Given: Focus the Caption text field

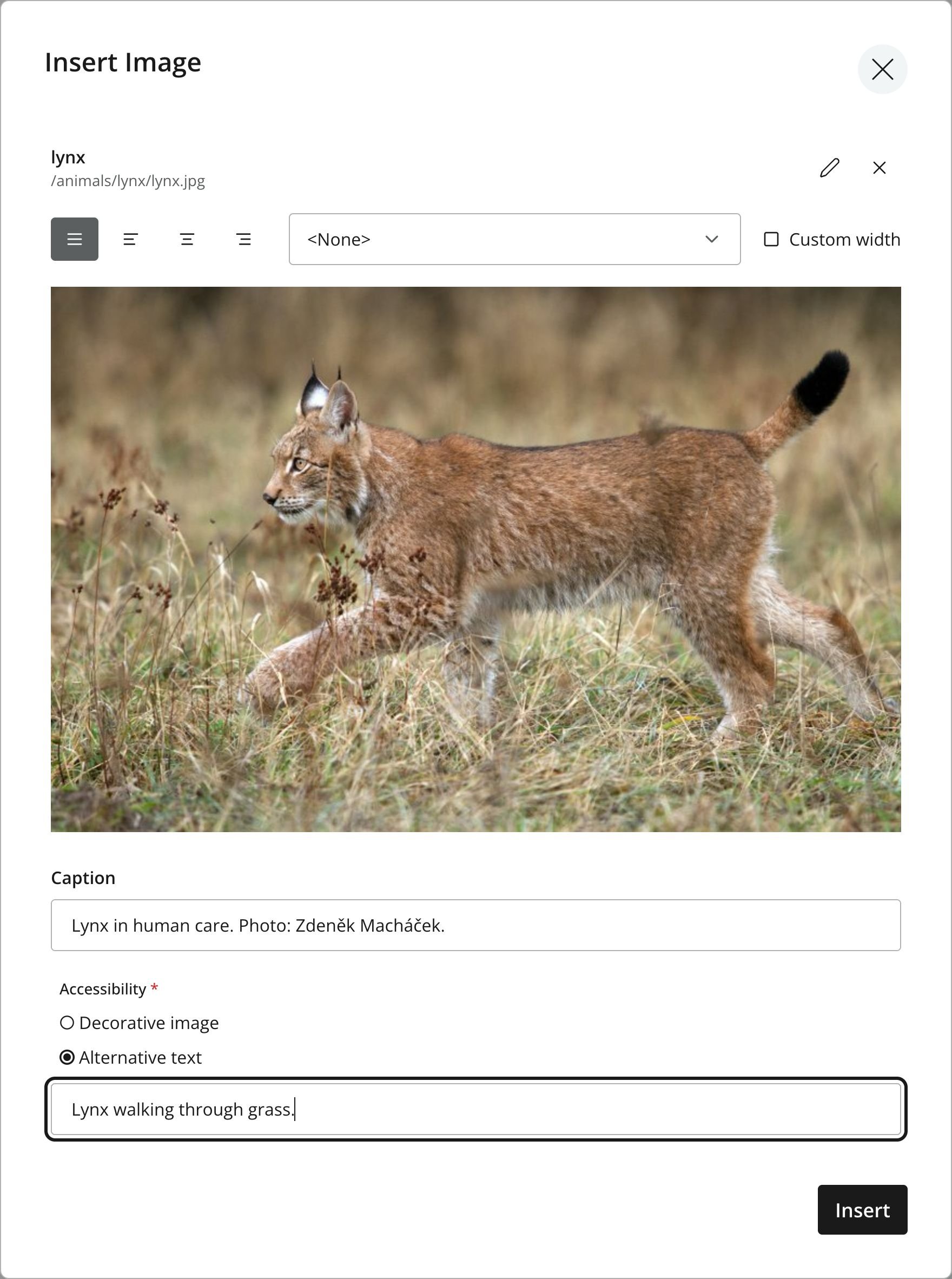Looking at the screenshot, I should click(x=476, y=925).
